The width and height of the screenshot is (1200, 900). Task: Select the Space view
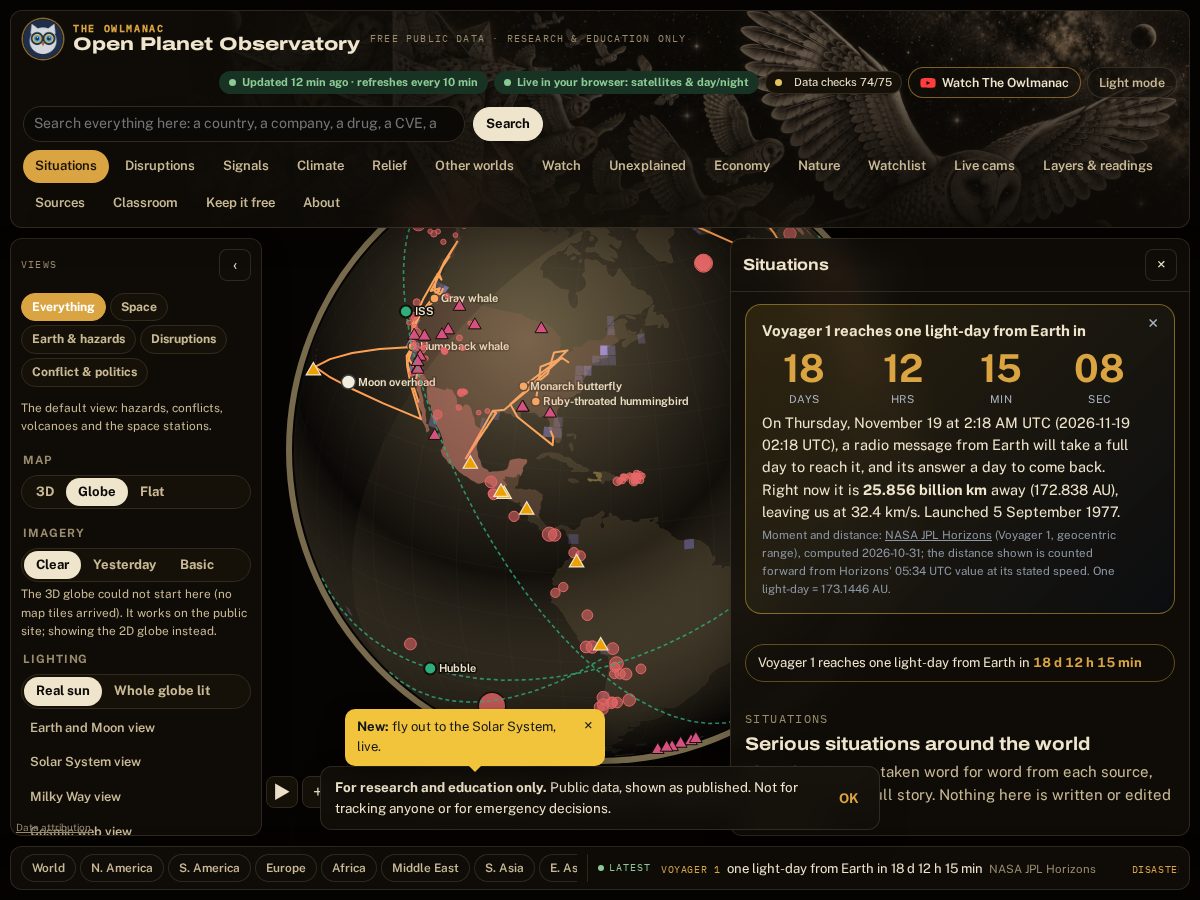click(x=139, y=307)
